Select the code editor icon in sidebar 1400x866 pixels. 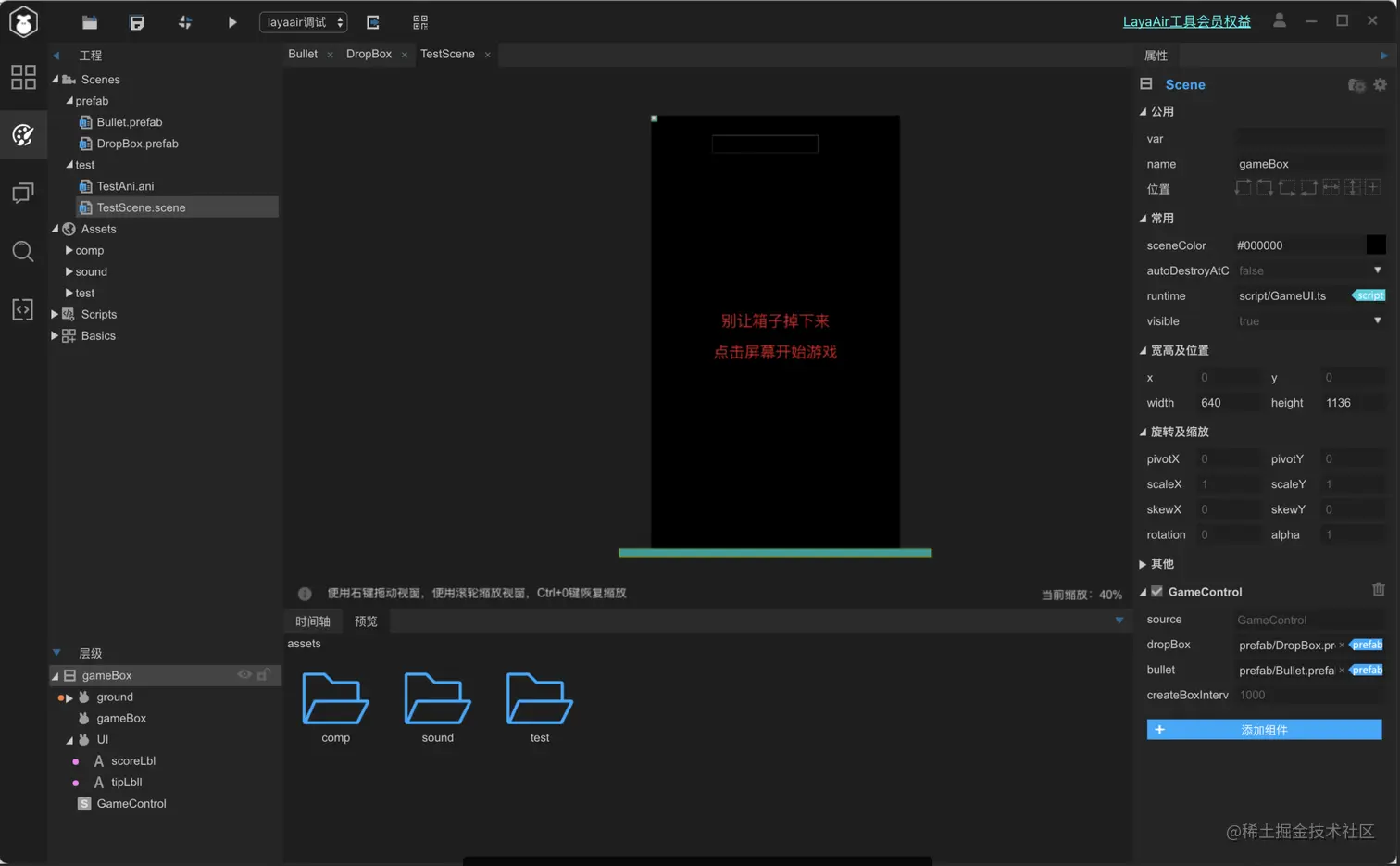[22, 307]
